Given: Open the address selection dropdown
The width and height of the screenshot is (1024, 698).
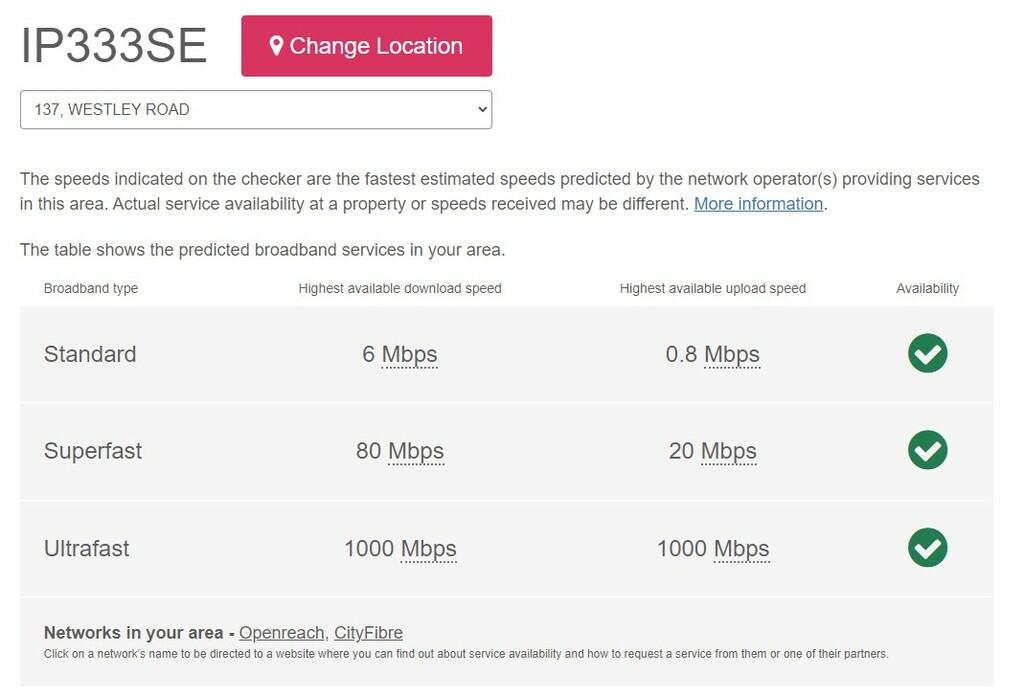Looking at the screenshot, I should (256, 109).
